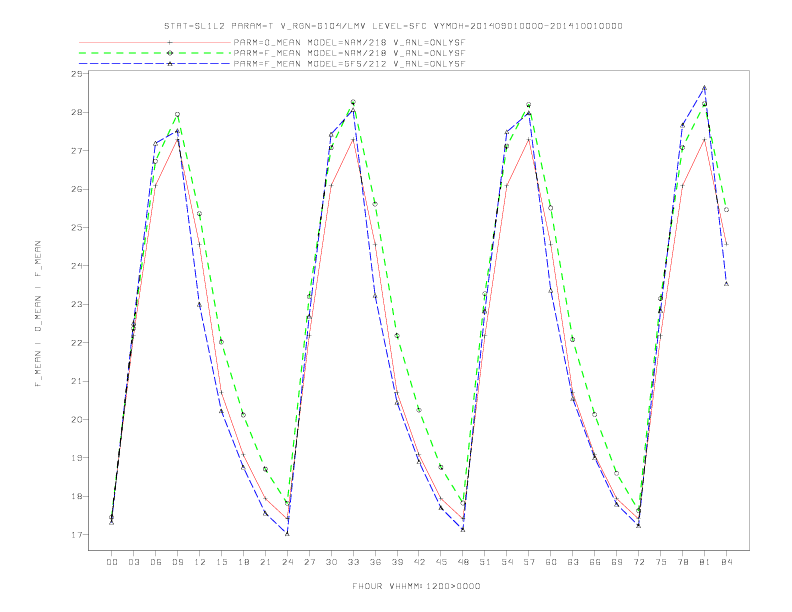
Task: Click the red solid legend line sample
Action: [x=155, y=42]
